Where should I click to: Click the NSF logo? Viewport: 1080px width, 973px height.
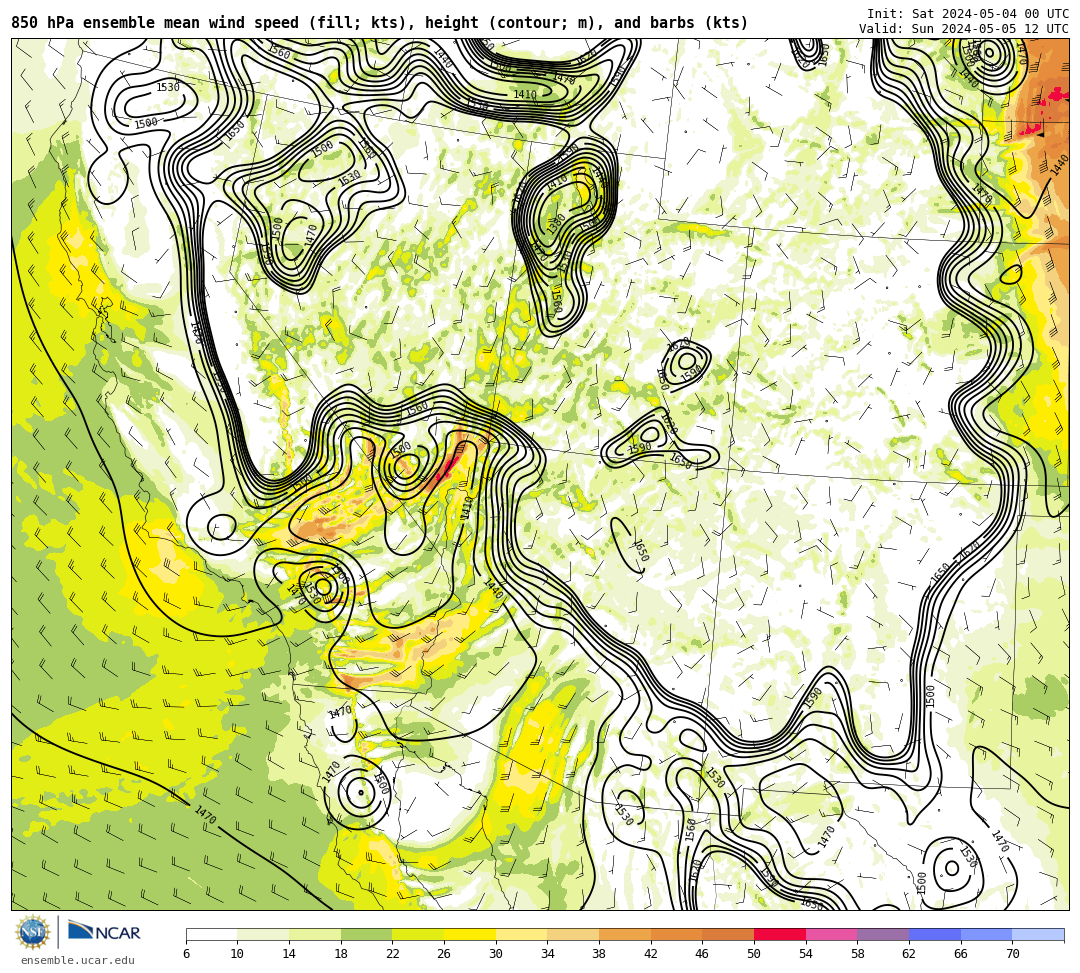(x=33, y=933)
